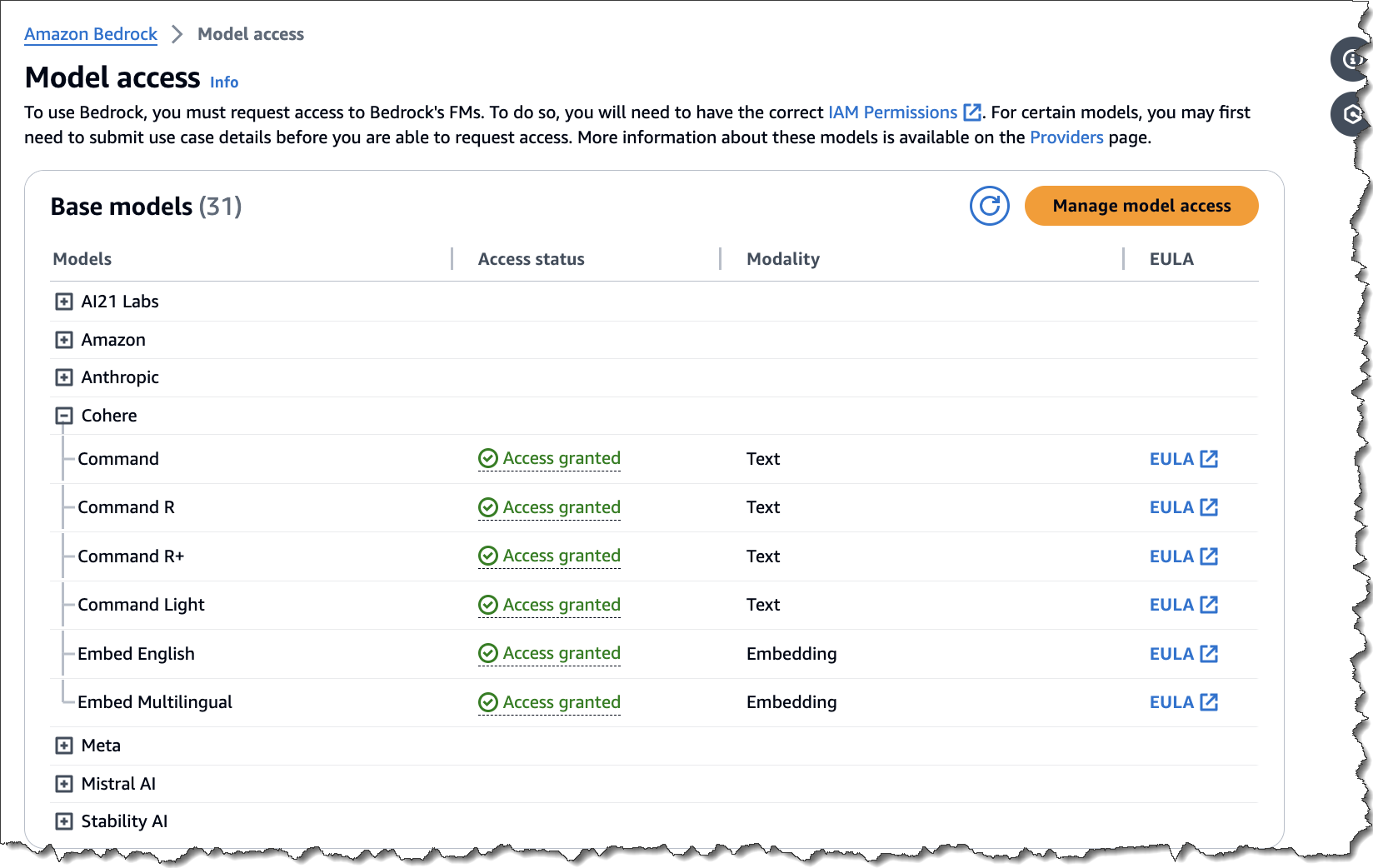Click the green check icon for Command R

pyautogui.click(x=488, y=507)
